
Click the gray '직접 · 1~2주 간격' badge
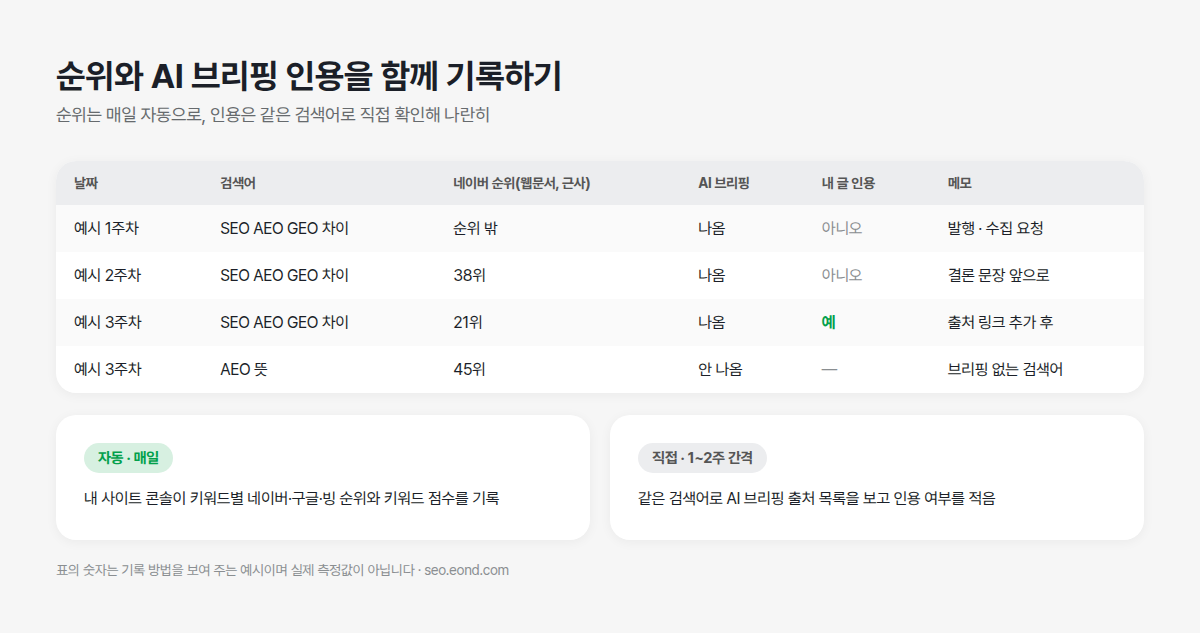[x=702, y=458]
